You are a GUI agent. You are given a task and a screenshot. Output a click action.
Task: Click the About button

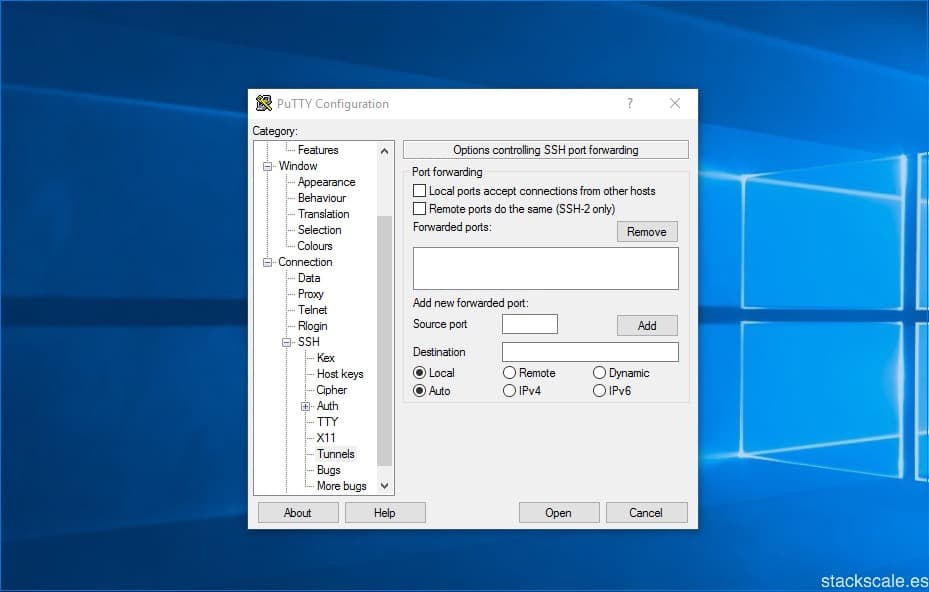pos(298,513)
